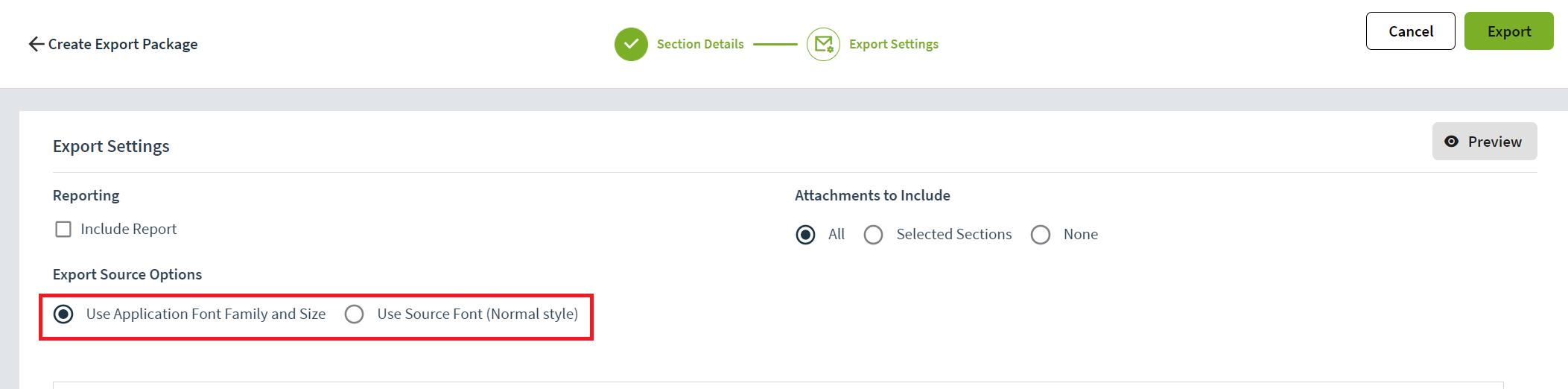Screen dimensions: 1568x389
Task: Click the green Export button
Action: pyautogui.click(x=1508, y=31)
